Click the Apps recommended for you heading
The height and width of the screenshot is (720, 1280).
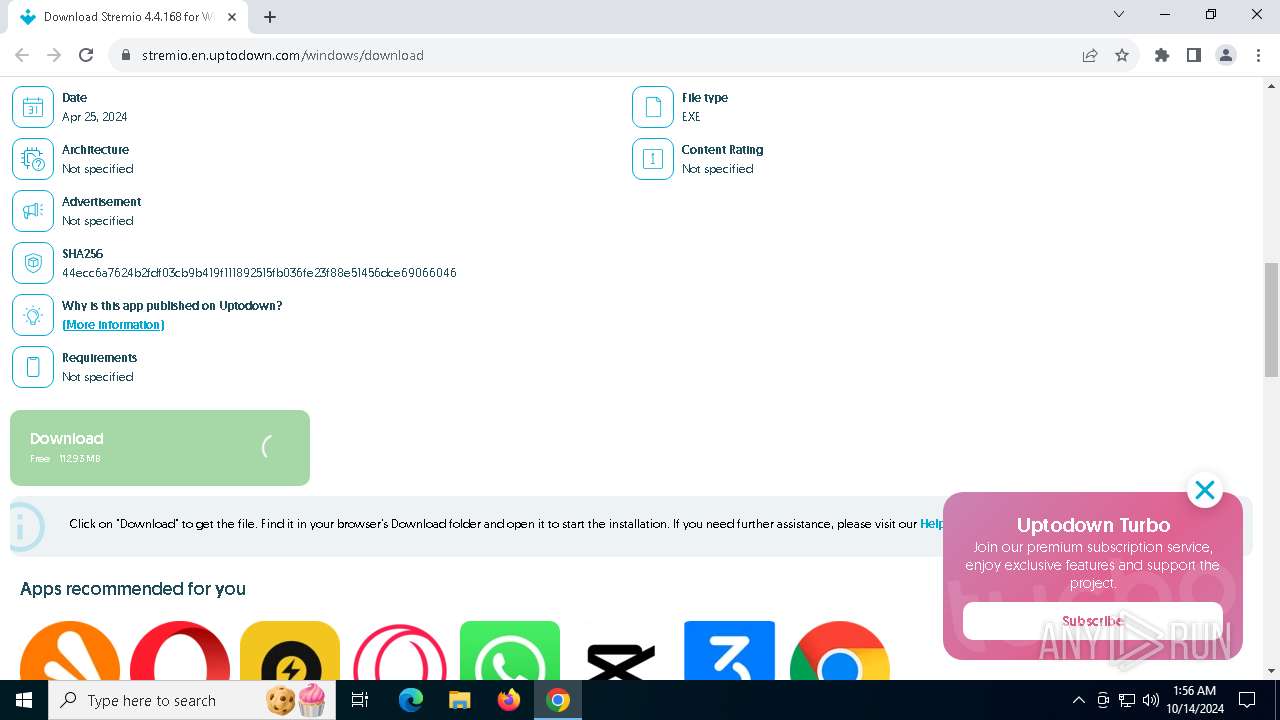point(133,589)
